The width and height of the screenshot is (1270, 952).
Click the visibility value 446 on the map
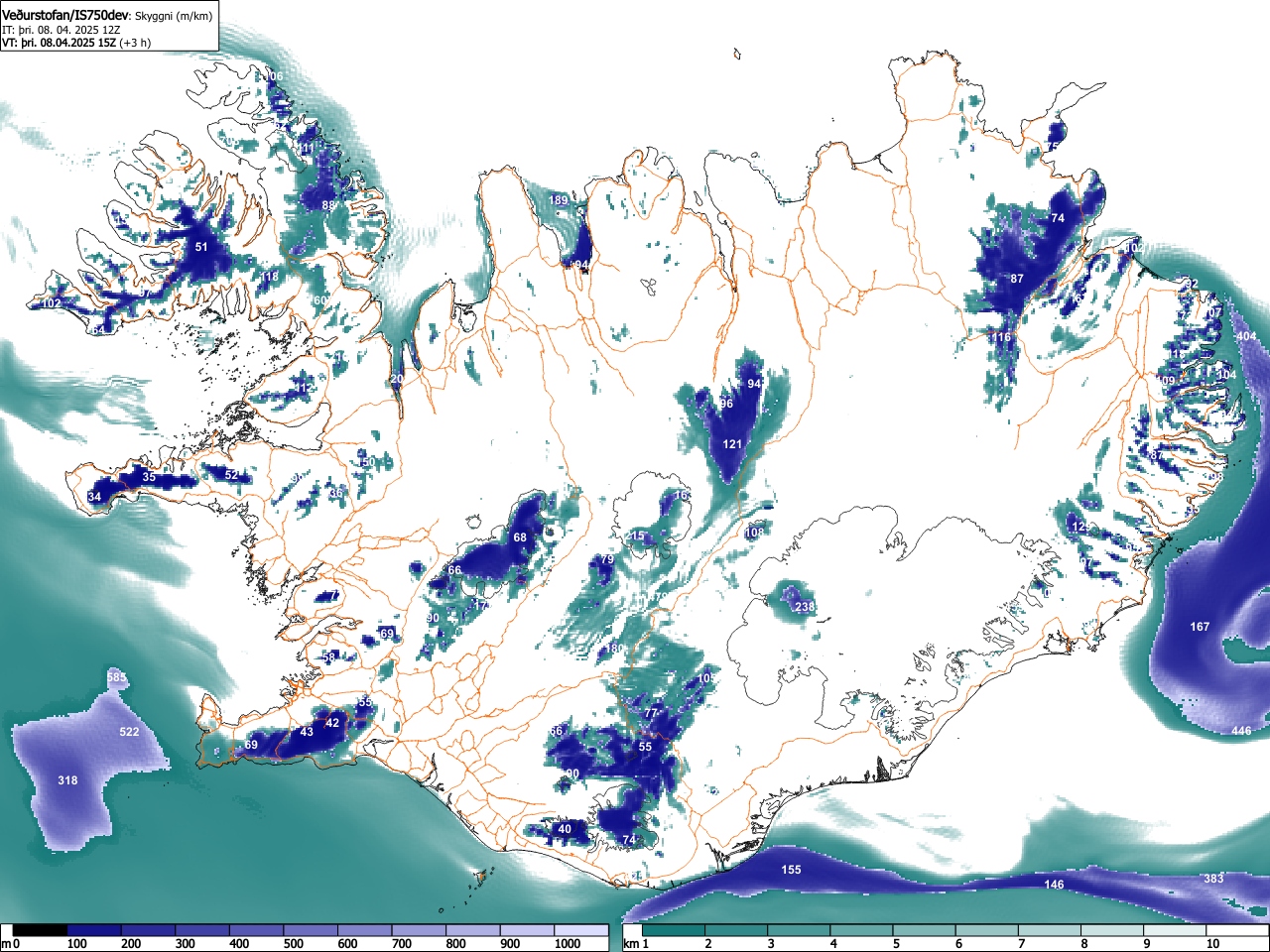pyautogui.click(x=1241, y=731)
